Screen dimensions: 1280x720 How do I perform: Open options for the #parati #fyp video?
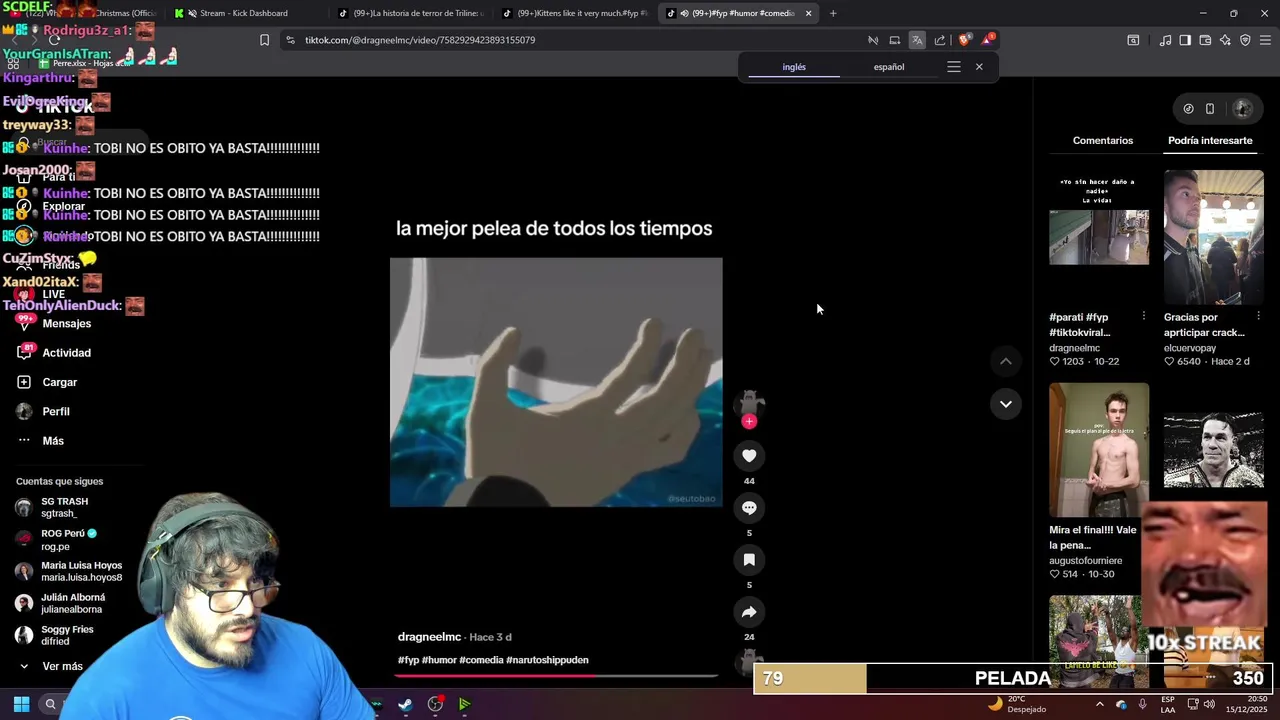[1143, 317]
